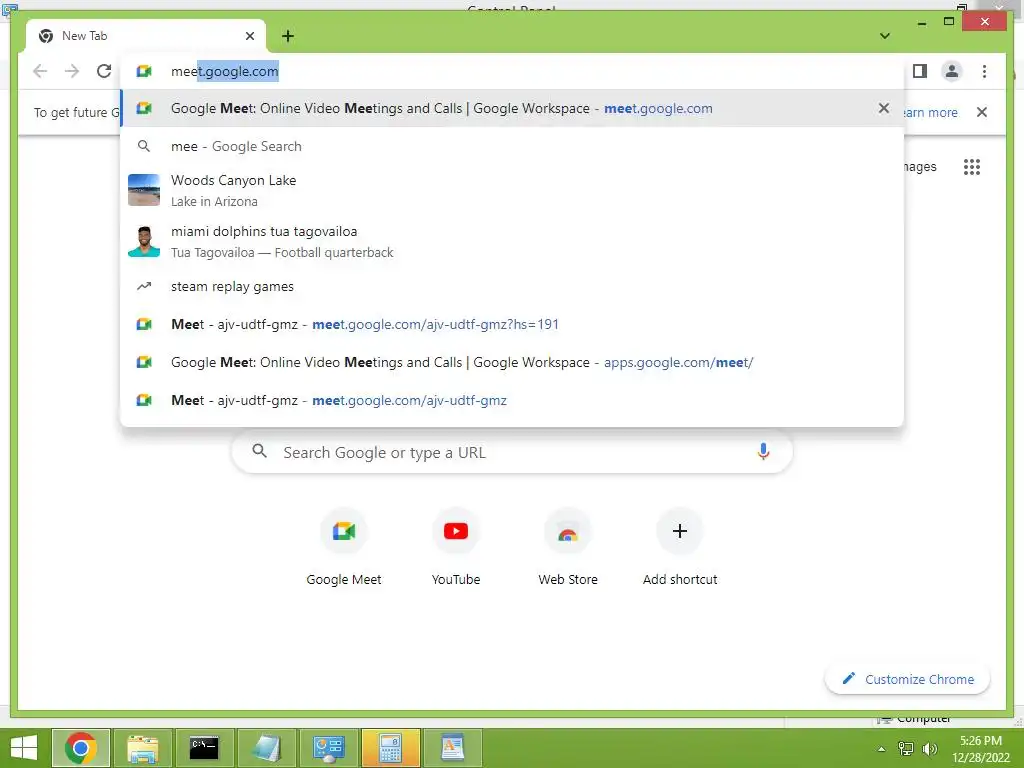Click the back navigation arrow
Screen dimensions: 1024x768
pyautogui.click(x=40, y=71)
